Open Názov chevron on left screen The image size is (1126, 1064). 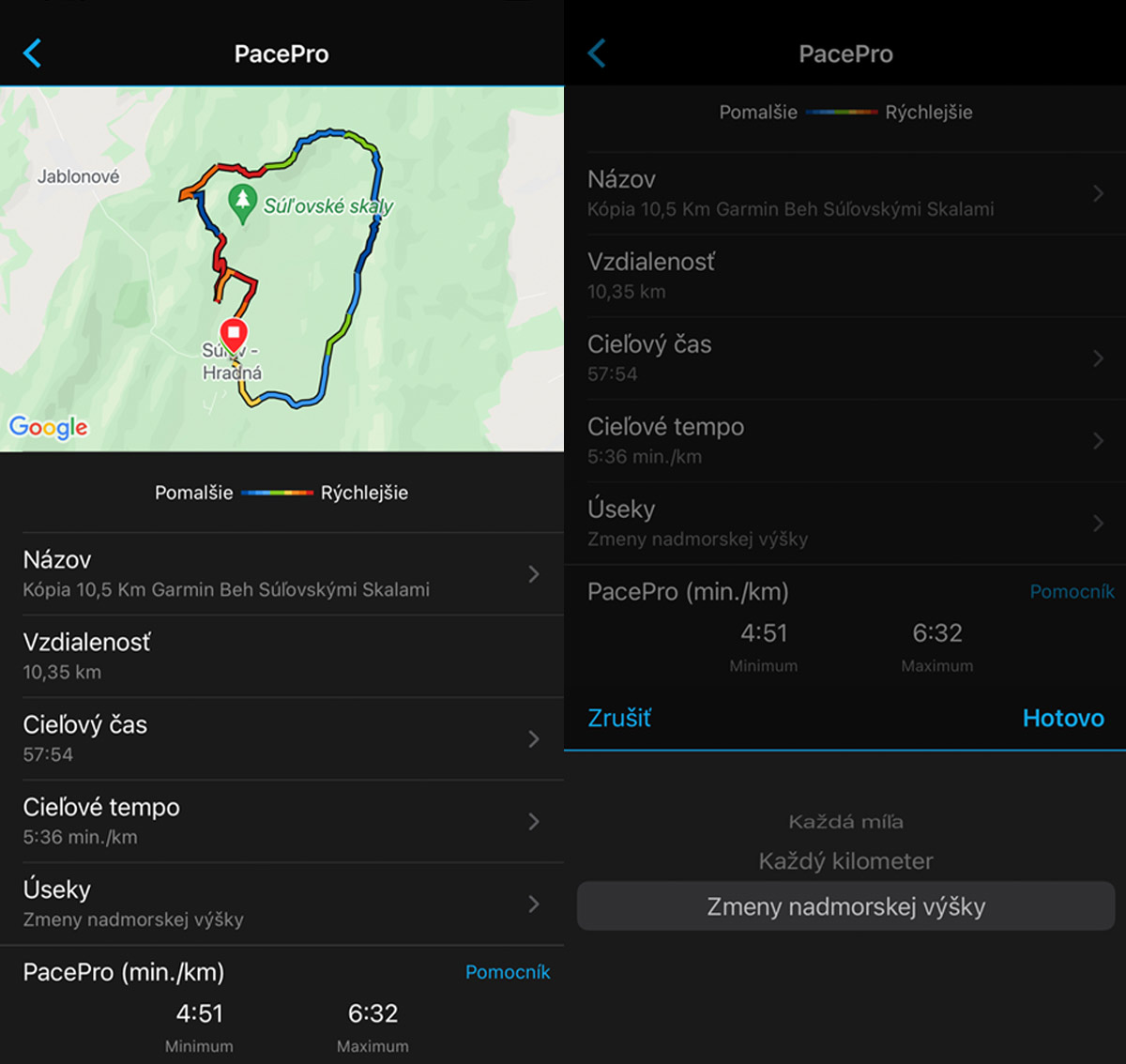[x=534, y=573]
